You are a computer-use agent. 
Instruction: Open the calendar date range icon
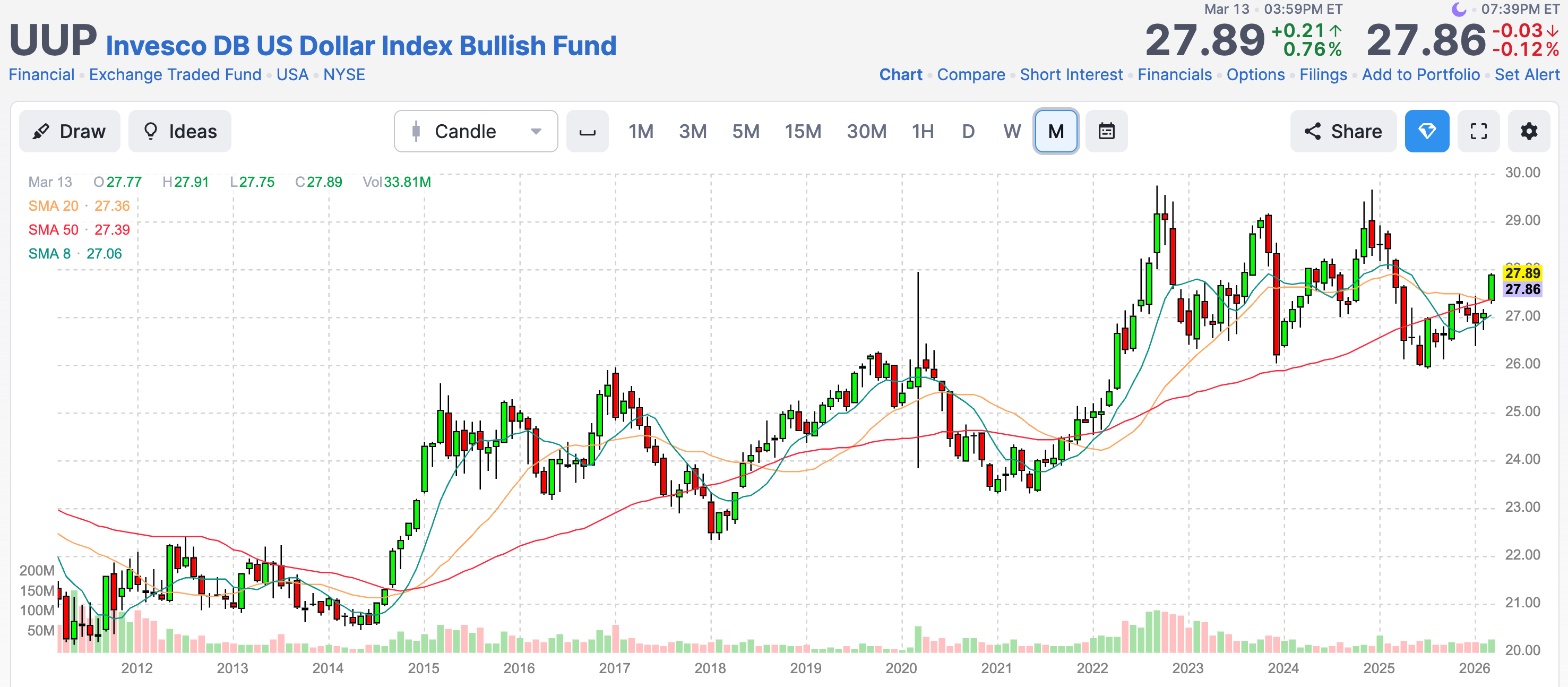[1106, 132]
